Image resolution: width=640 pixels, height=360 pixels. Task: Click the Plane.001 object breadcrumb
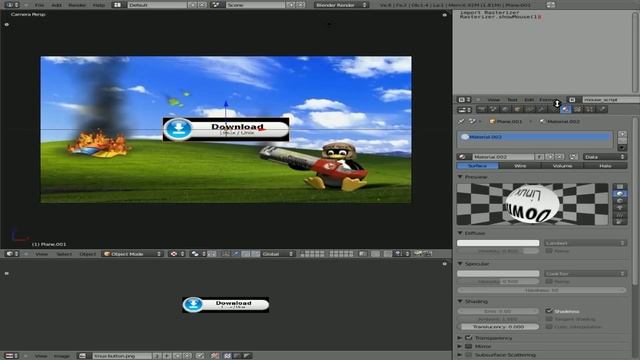(x=506, y=121)
